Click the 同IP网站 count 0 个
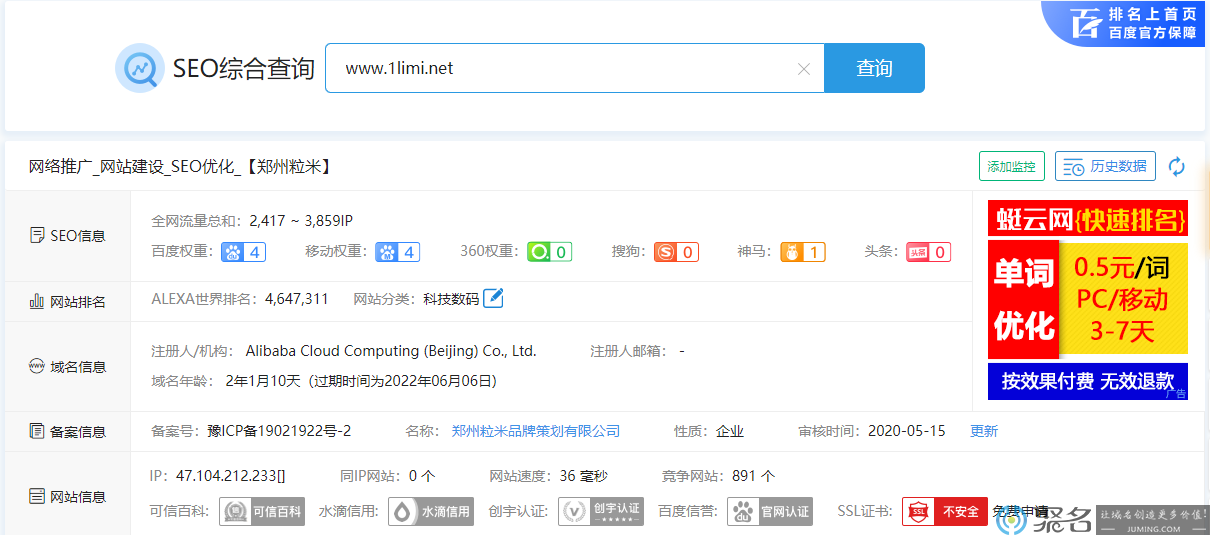The image size is (1210, 535). pyautogui.click(x=422, y=476)
